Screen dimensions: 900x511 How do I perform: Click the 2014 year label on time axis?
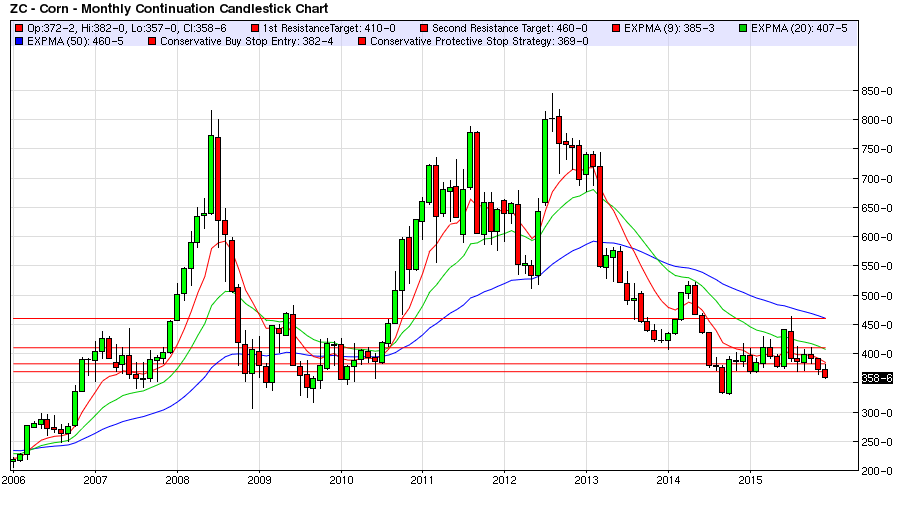coord(668,480)
